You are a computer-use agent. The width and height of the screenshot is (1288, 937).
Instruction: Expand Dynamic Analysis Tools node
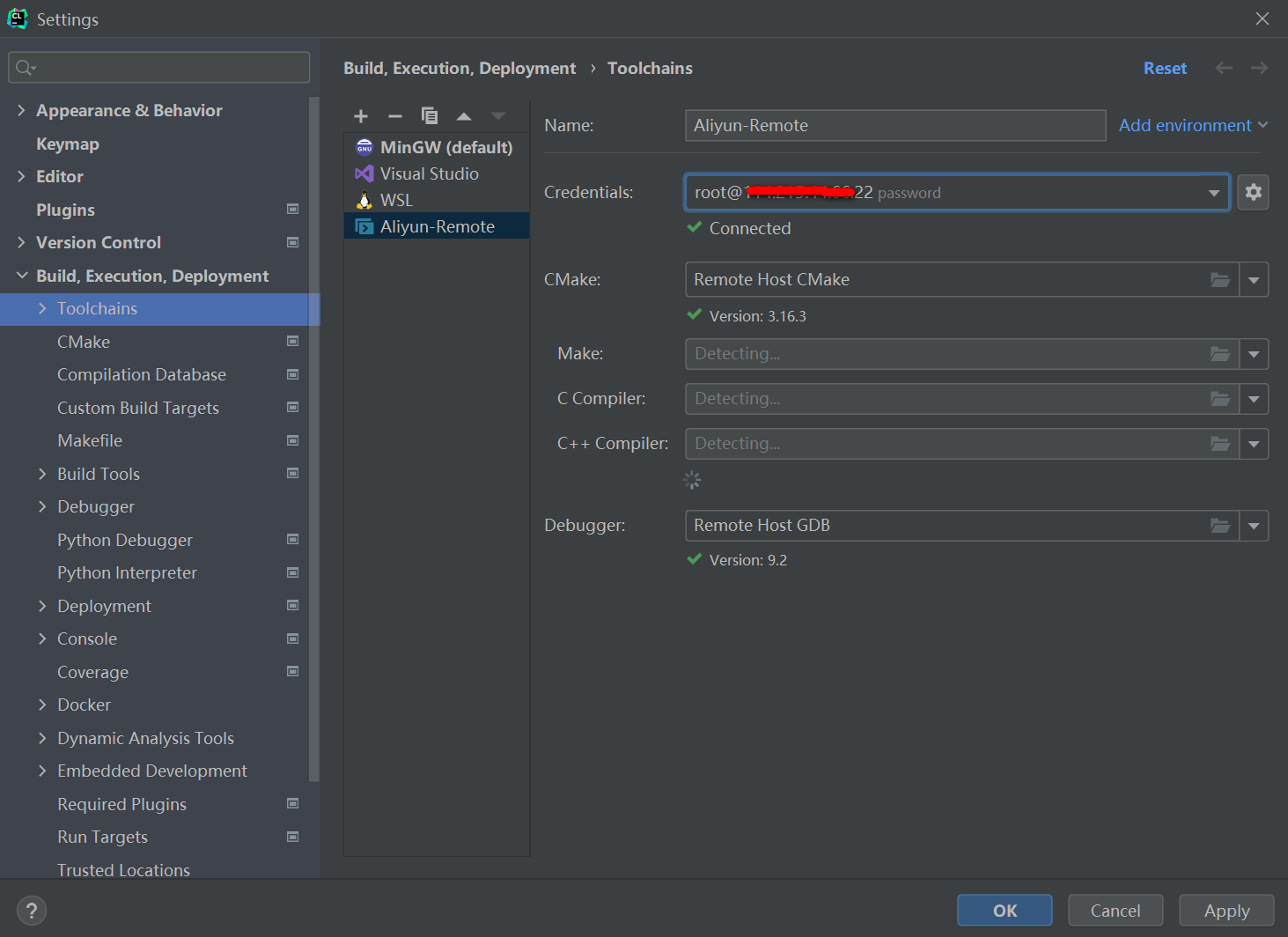(42, 738)
